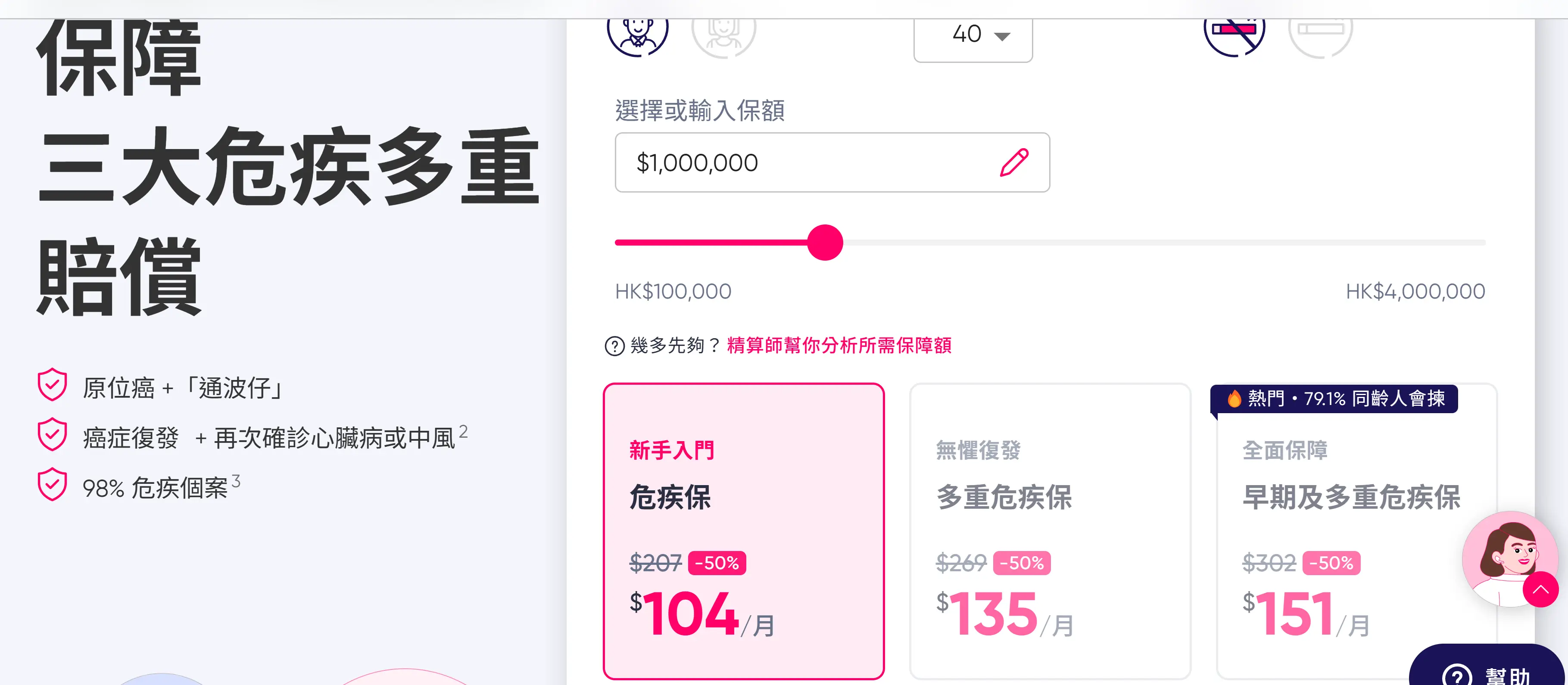Select the 新手入門 危疾保 plan card
Viewport: 1568px width, 685px height.
[743, 530]
